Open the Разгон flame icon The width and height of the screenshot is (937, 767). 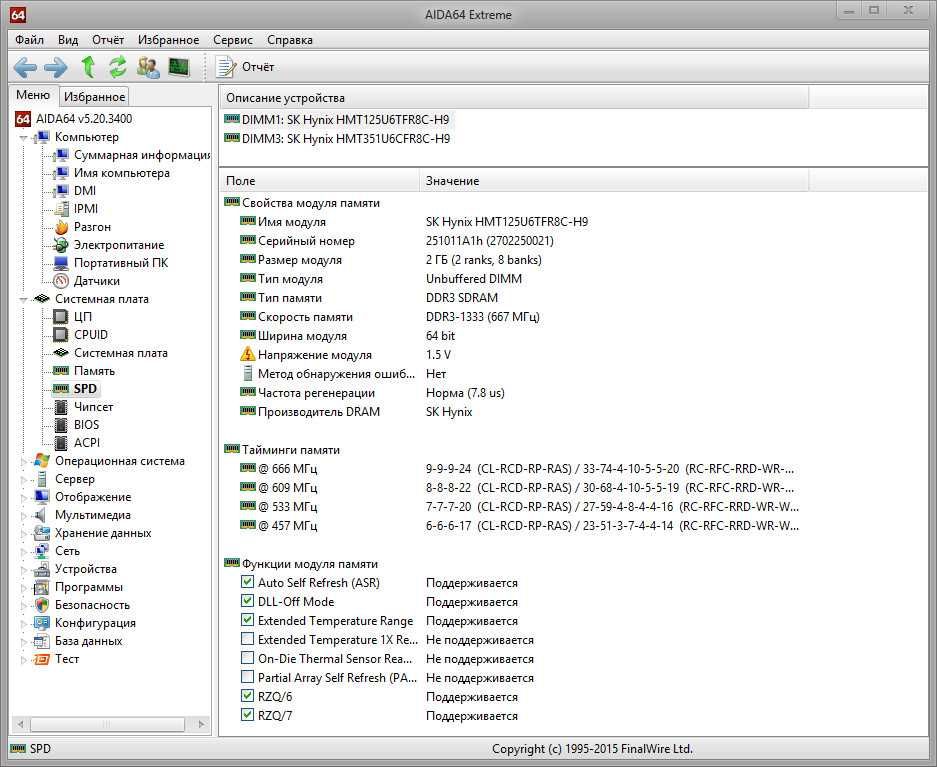click(x=61, y=227)
